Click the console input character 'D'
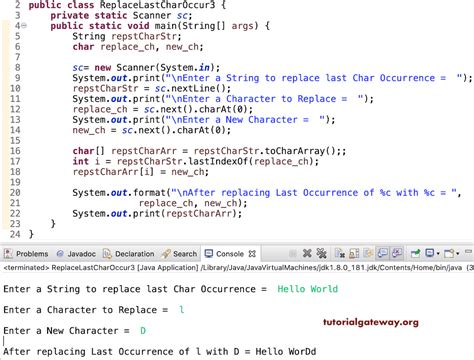The height and width of the screenshot is (360, 474). point(143,331)
